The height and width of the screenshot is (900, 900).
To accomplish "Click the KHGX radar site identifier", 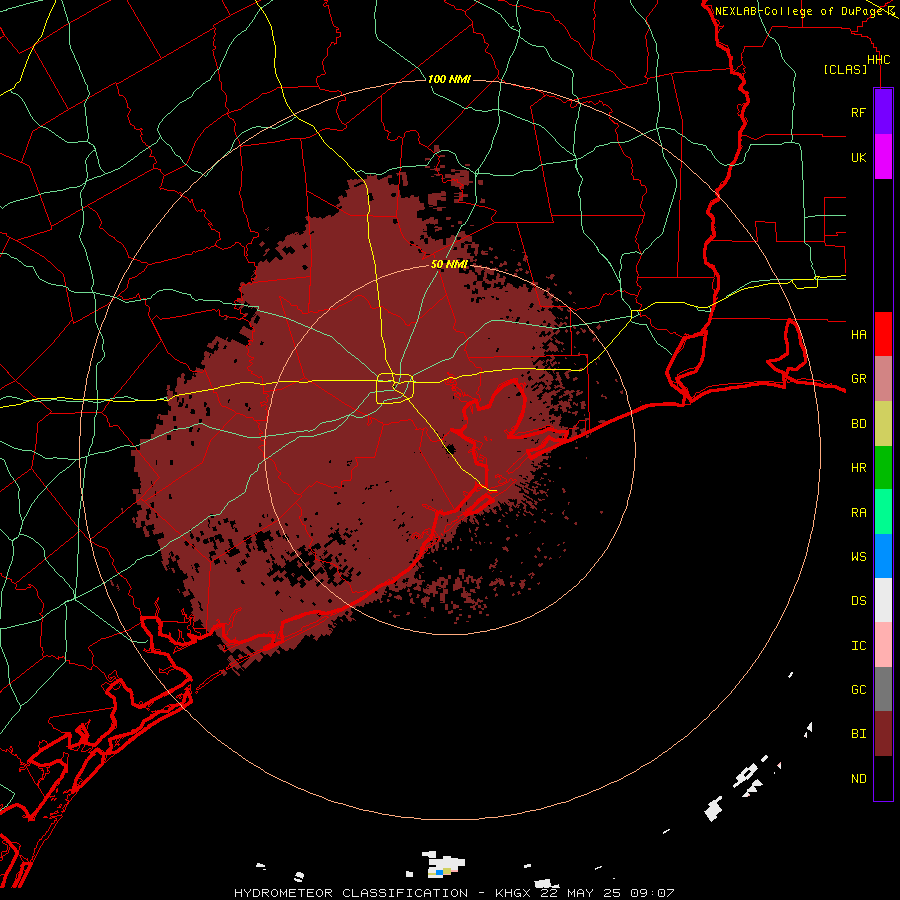I will point(513,893).
